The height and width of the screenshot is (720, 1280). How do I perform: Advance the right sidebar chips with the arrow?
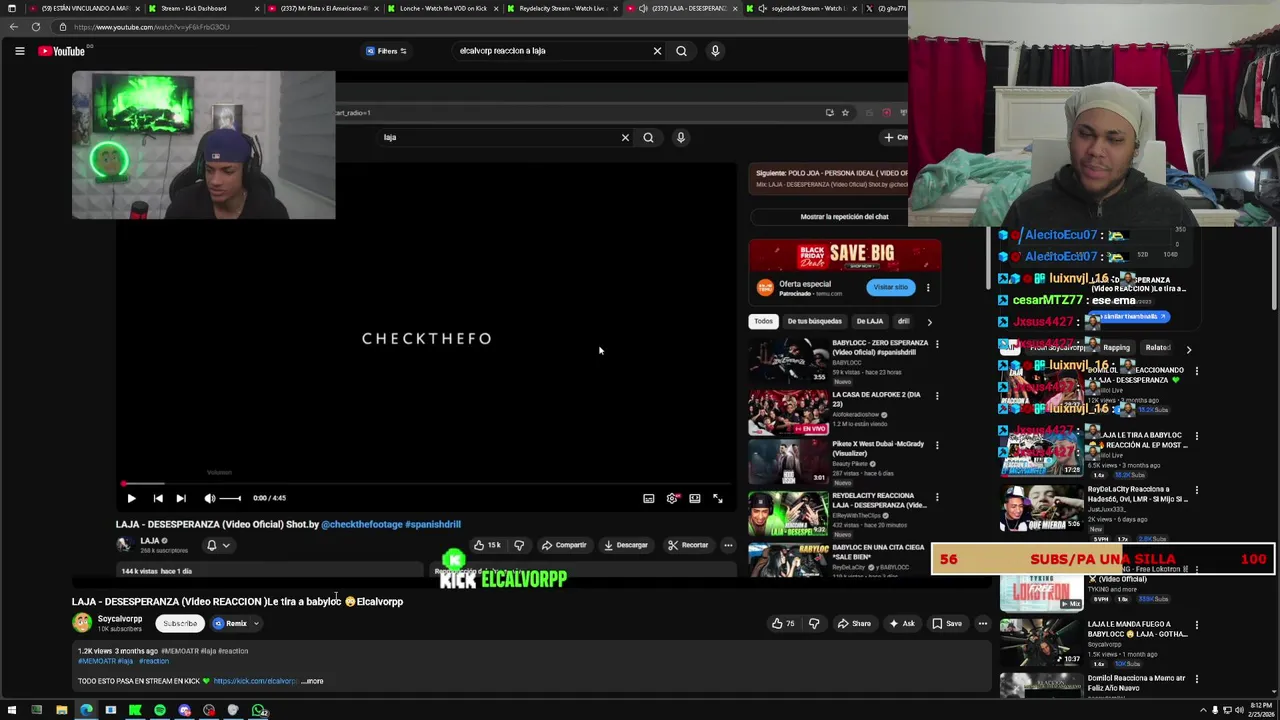1188,349
